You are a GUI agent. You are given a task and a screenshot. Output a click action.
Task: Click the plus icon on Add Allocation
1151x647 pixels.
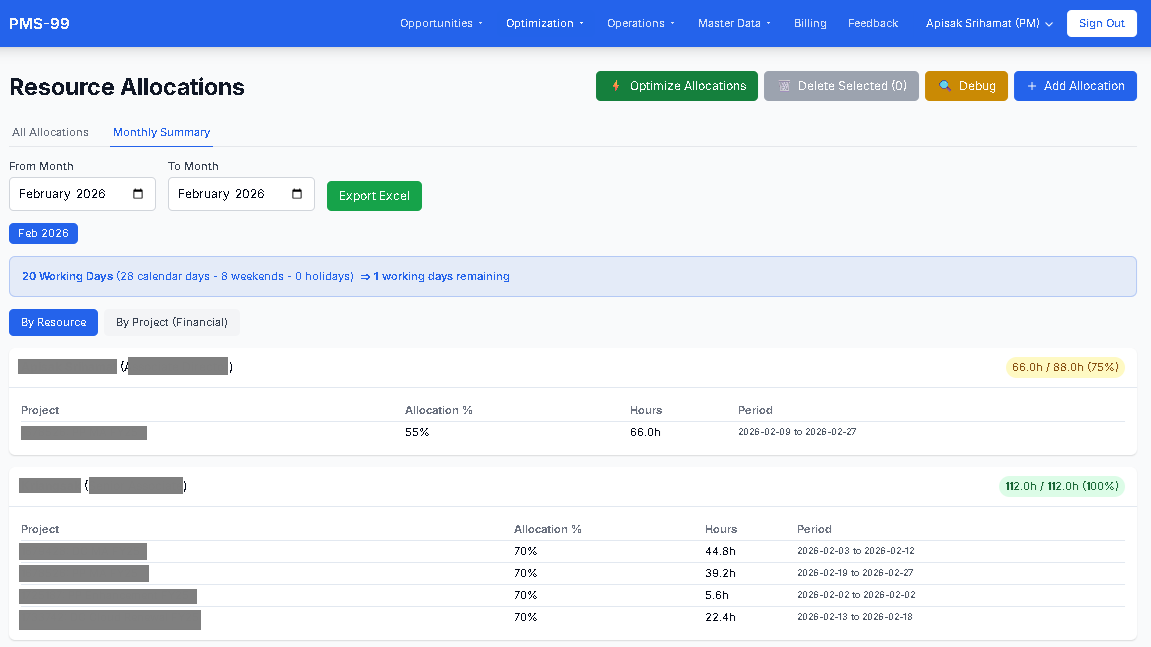pos(1031,86)
